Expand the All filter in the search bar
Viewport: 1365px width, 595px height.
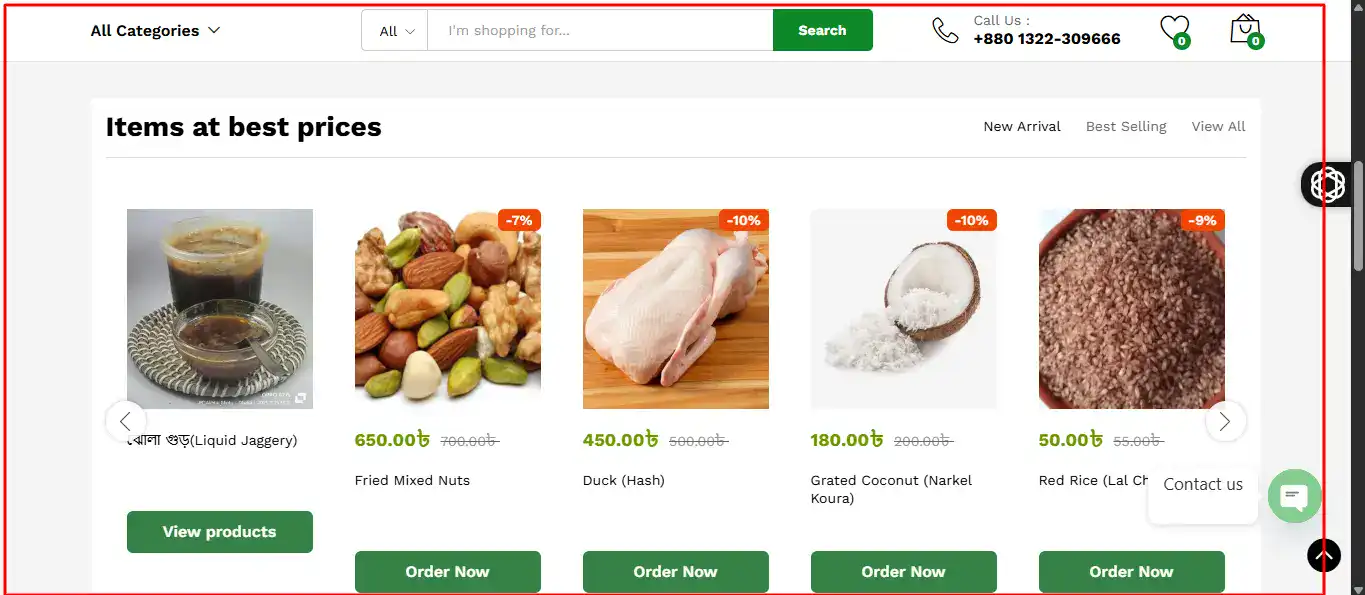pyautogui.click(x=394, y=30)
